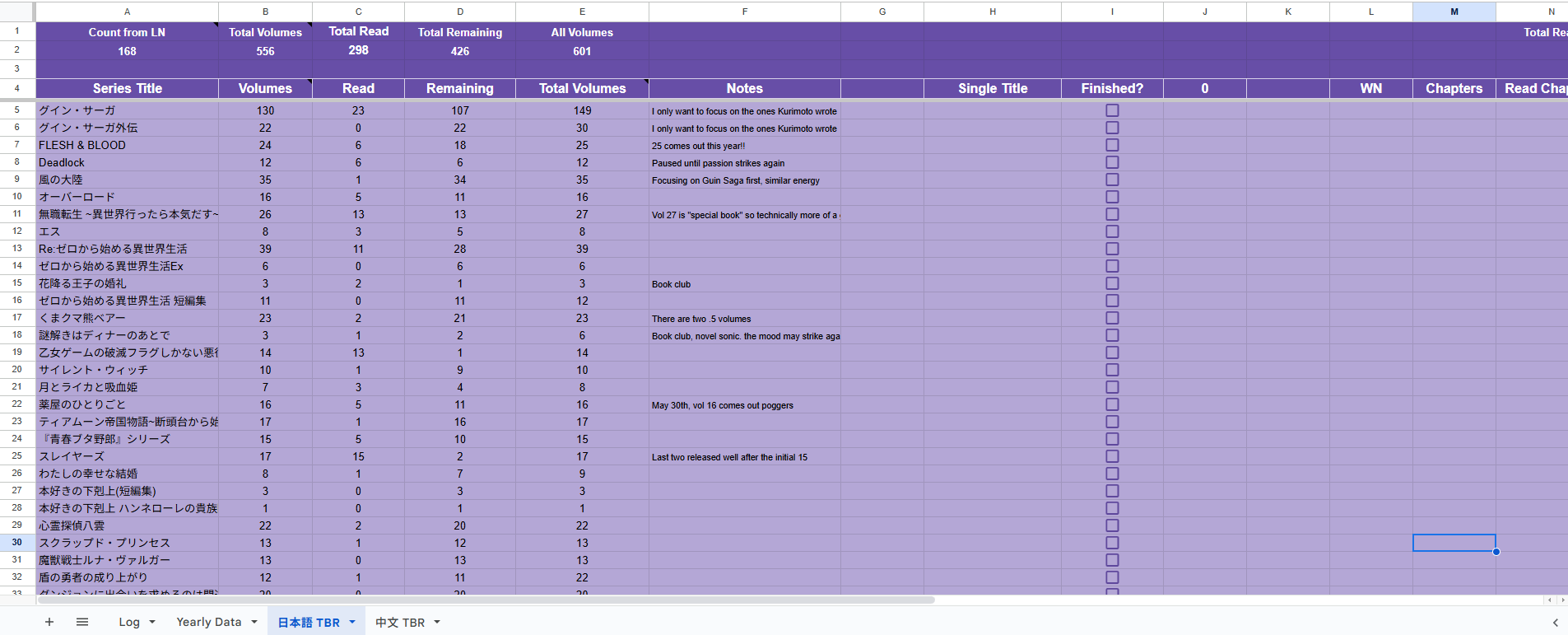Open the Log sheet tab dropdown arrow
The height and width of the screenshot is (635, 1568).
click(x=152, y=622)
